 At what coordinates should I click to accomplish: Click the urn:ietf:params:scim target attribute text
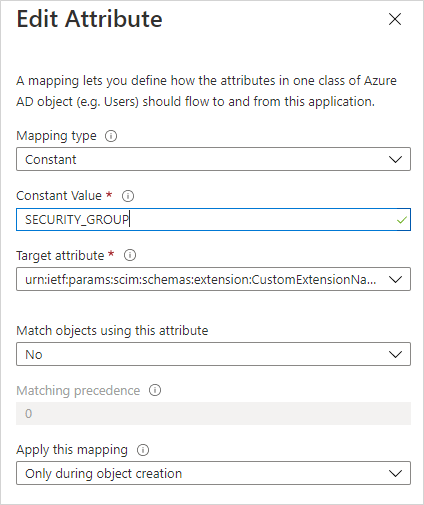click(x=201, y=280)
